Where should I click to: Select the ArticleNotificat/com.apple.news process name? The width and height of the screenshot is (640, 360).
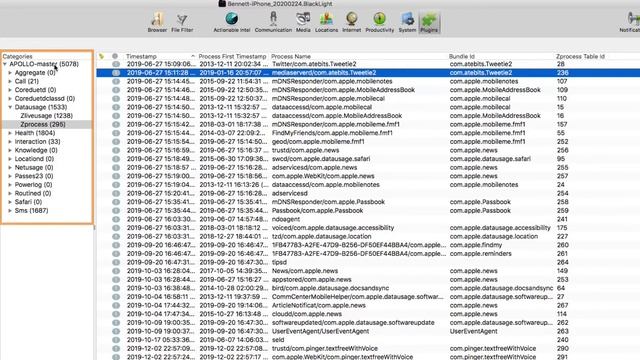[x=318, y=306]
